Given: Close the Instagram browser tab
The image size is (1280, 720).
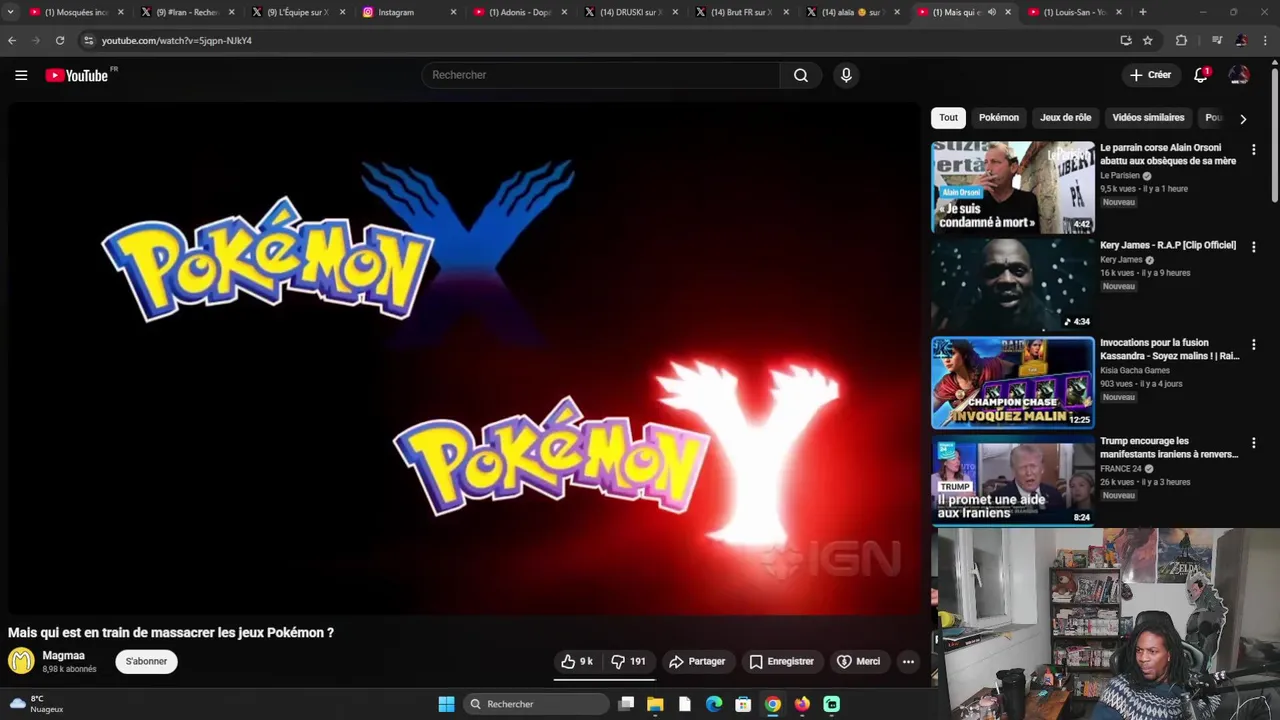Looking at the screenshot, I should pos(453,12).
